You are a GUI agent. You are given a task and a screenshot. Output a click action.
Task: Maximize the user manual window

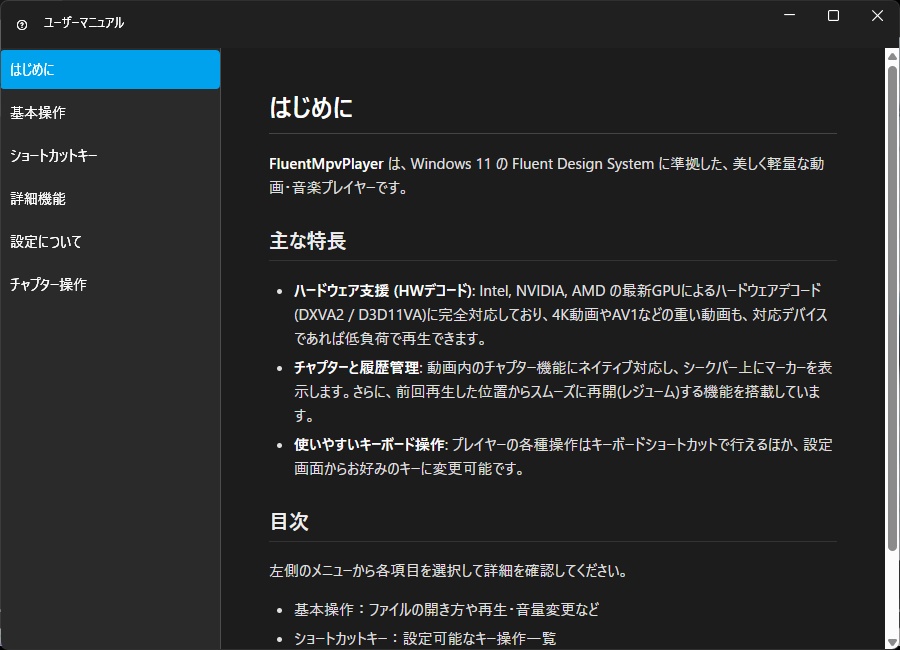(x=834, y=16)
